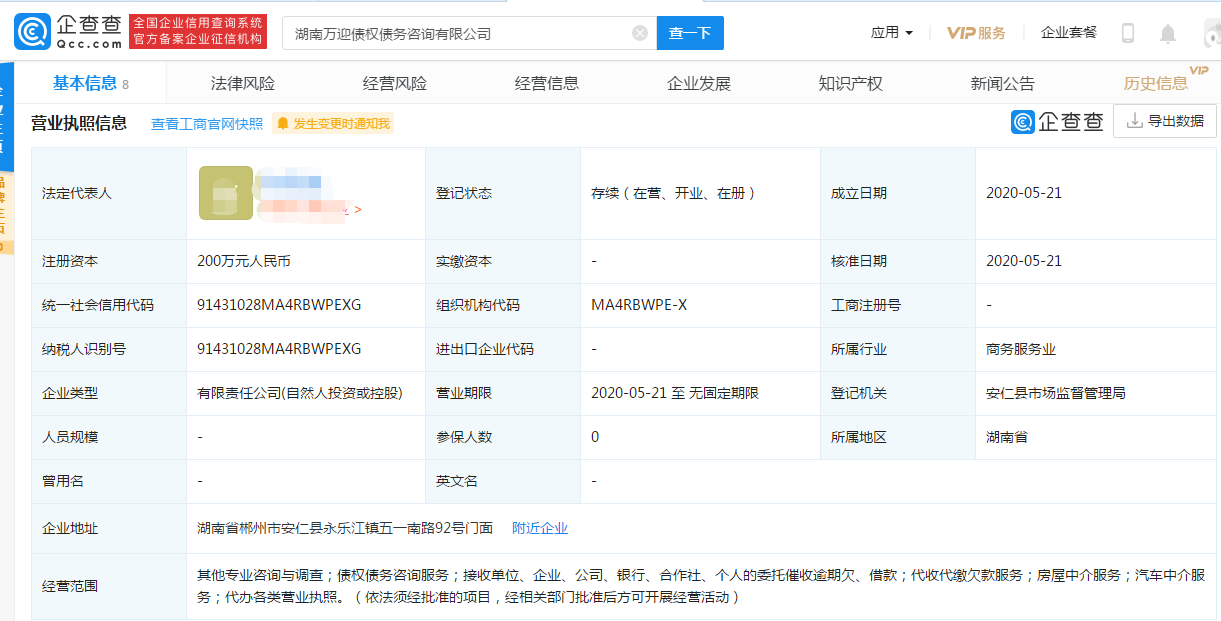Screen dimensions: 1221x621
Task: Open 查看工商官网快照 link
Action: pos(207,124)
